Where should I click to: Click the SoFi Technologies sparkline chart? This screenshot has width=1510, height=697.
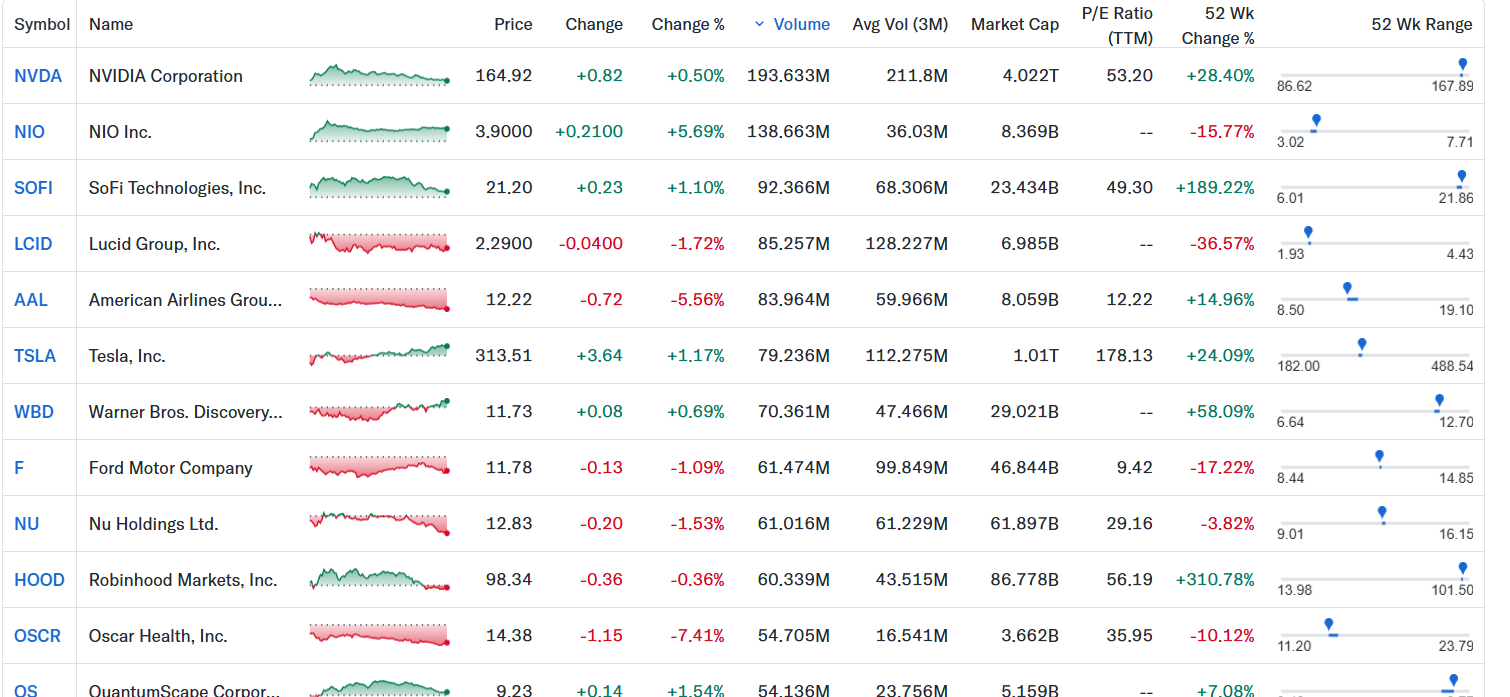click(x=379, y=188)
